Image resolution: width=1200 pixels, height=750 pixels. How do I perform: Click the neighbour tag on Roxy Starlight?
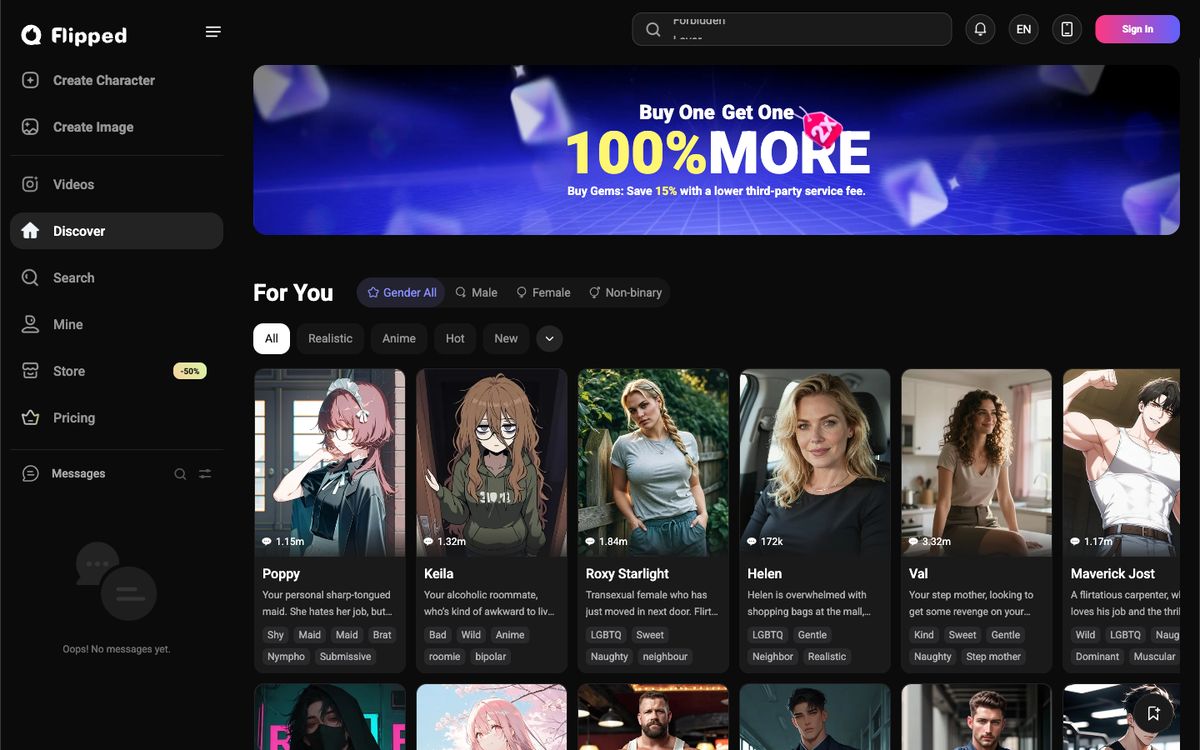point(666,657)
